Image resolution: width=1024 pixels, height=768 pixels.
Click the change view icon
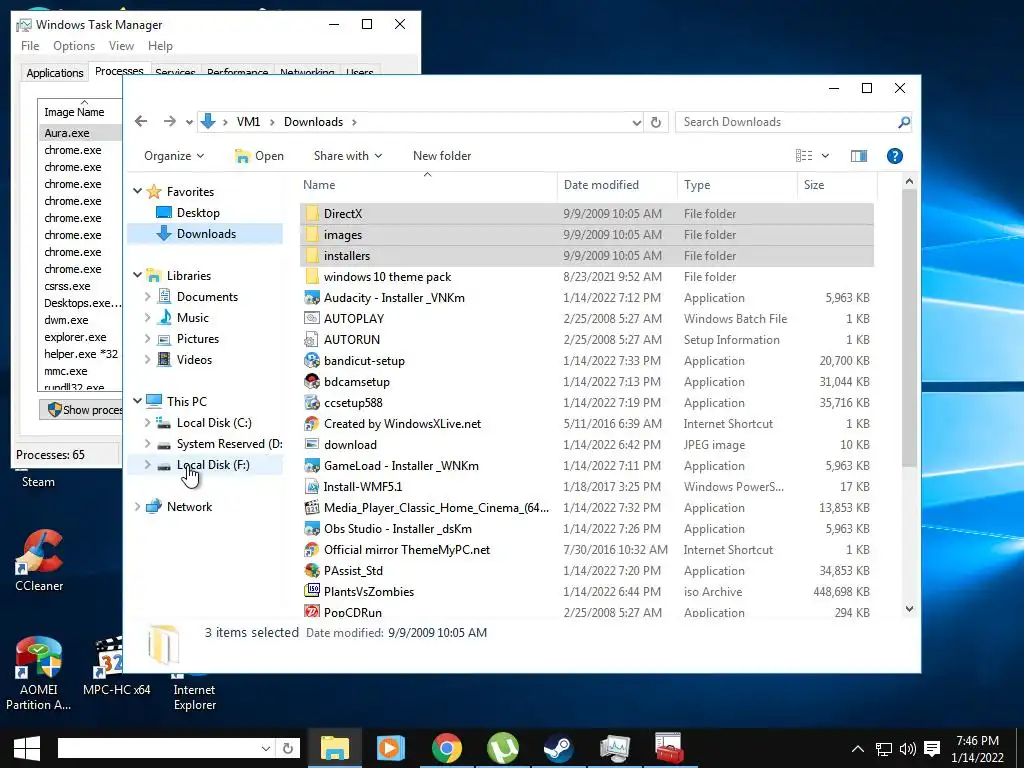(x=804, y=155)
